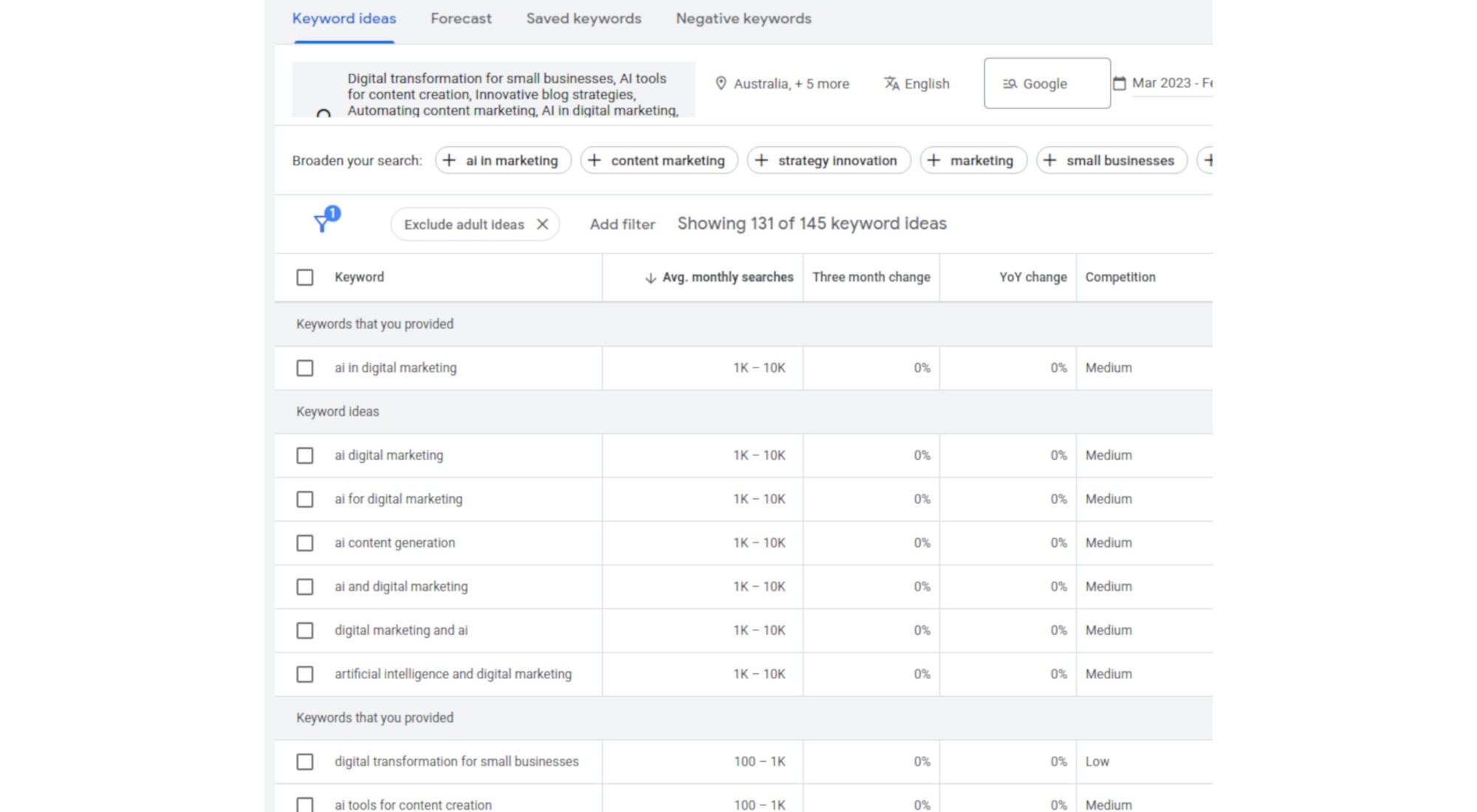This screenshot has width=1477, height=812.
Task: Sort by YoY change column
Action: pos(1033,278)
